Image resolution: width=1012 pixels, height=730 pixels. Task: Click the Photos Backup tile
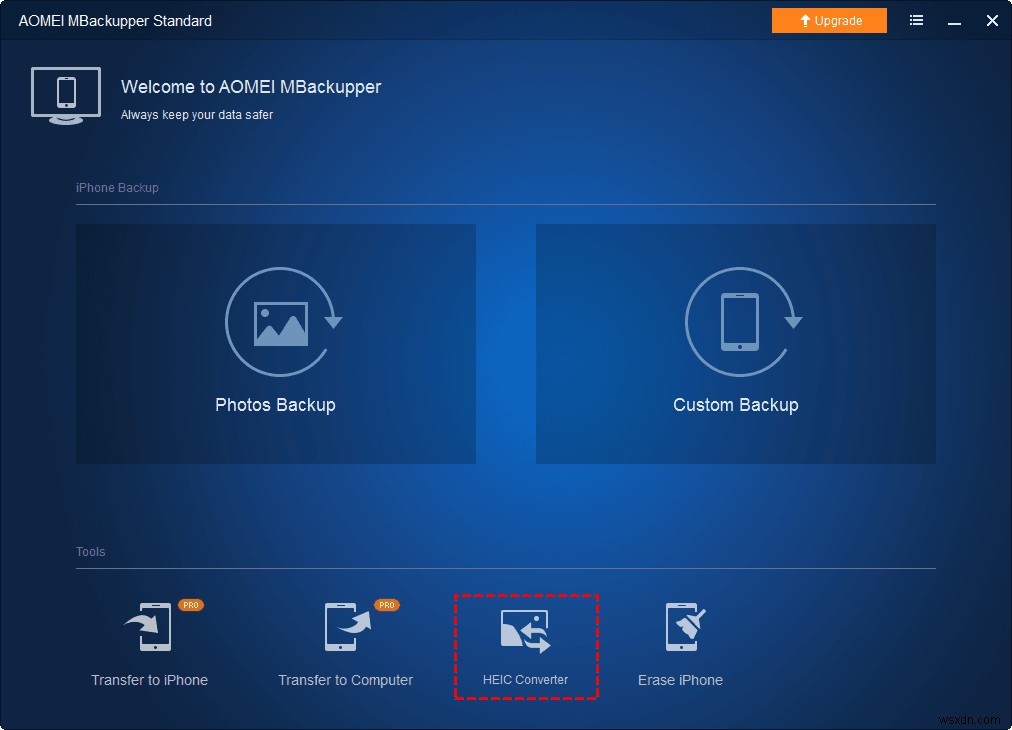point(276,343)
